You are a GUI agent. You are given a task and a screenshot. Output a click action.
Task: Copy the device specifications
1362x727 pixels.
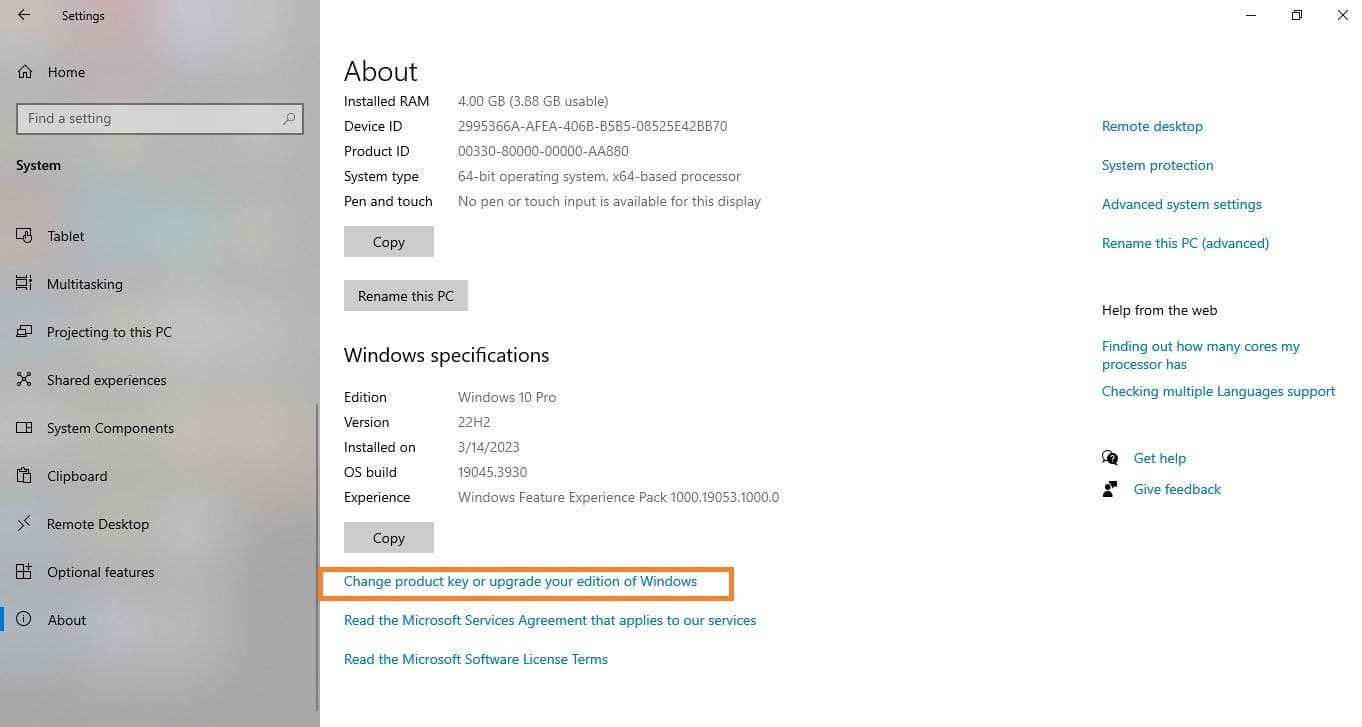[388, 242]
